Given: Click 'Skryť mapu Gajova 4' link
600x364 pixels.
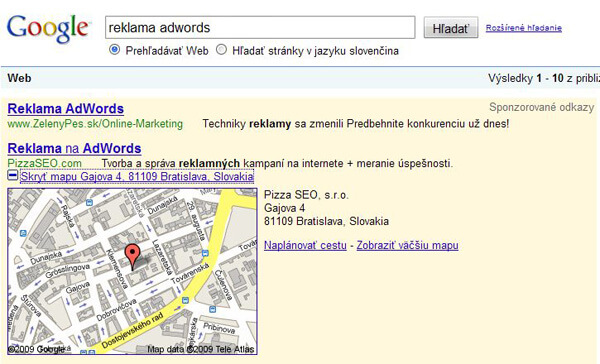Looking at the screenshot, I should (137, 176).
